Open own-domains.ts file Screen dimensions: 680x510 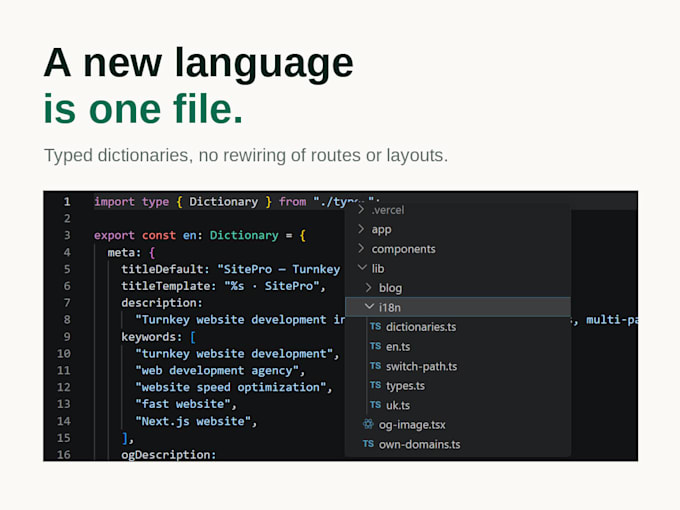click(x=419, y=445)
